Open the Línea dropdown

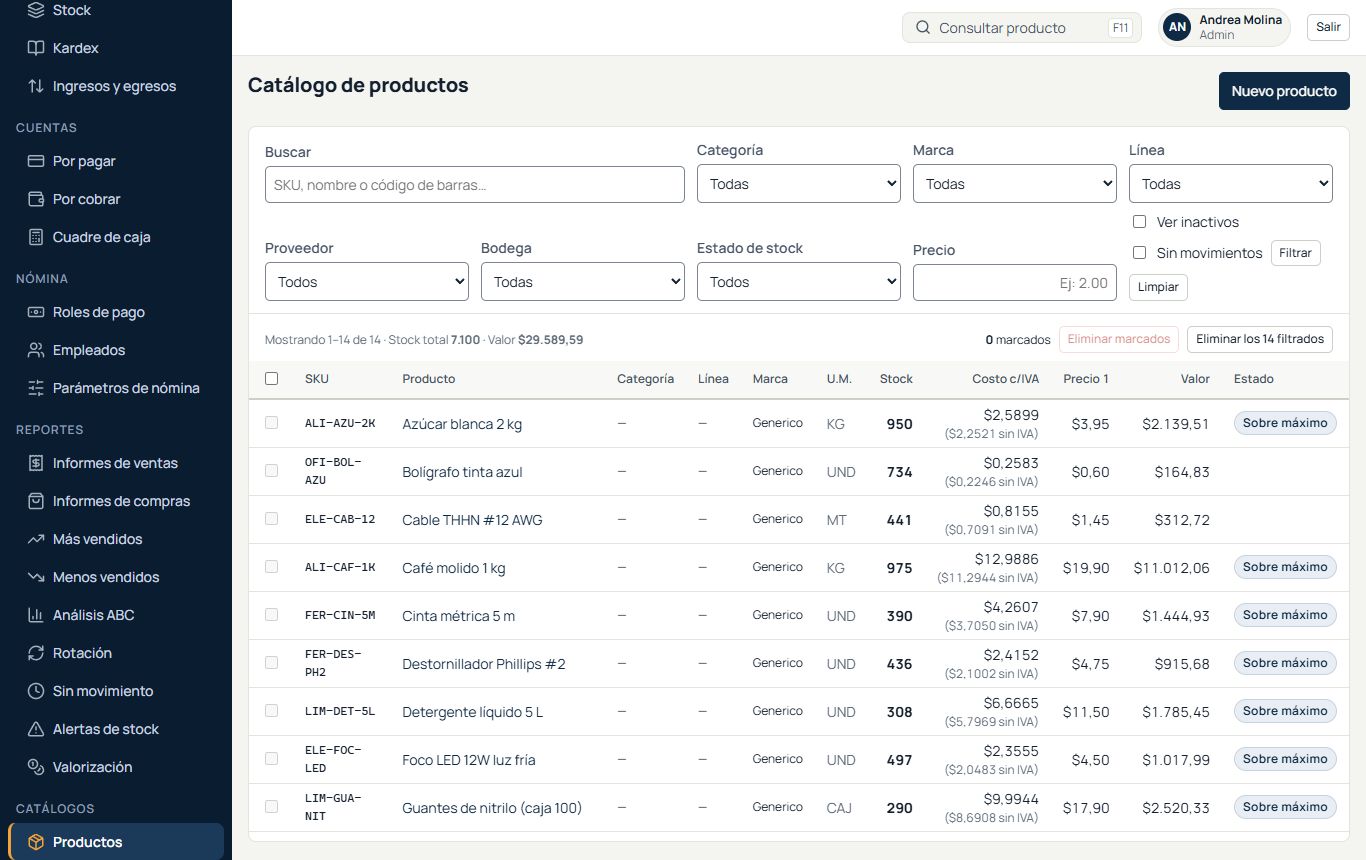[1231, 184]
